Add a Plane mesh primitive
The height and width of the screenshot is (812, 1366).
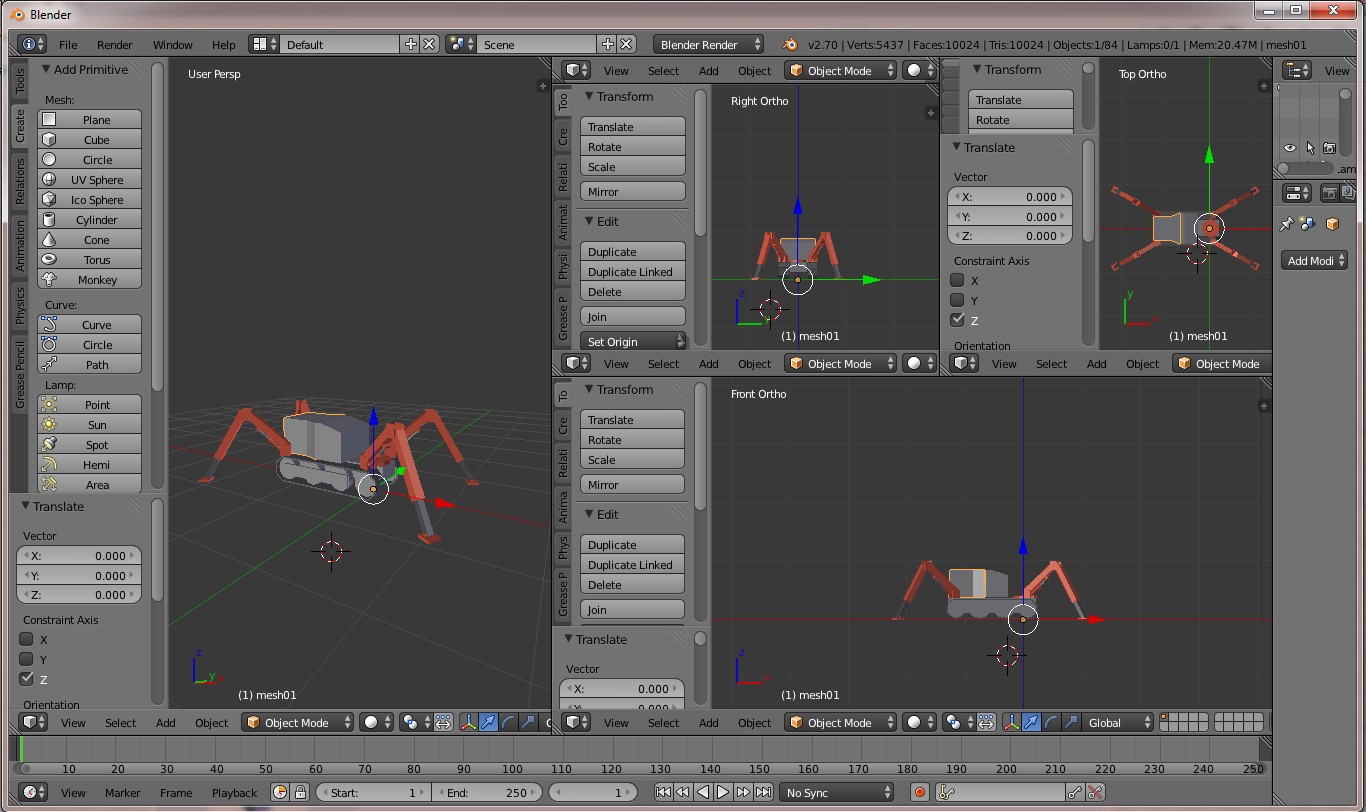click(x=90, y=120)
